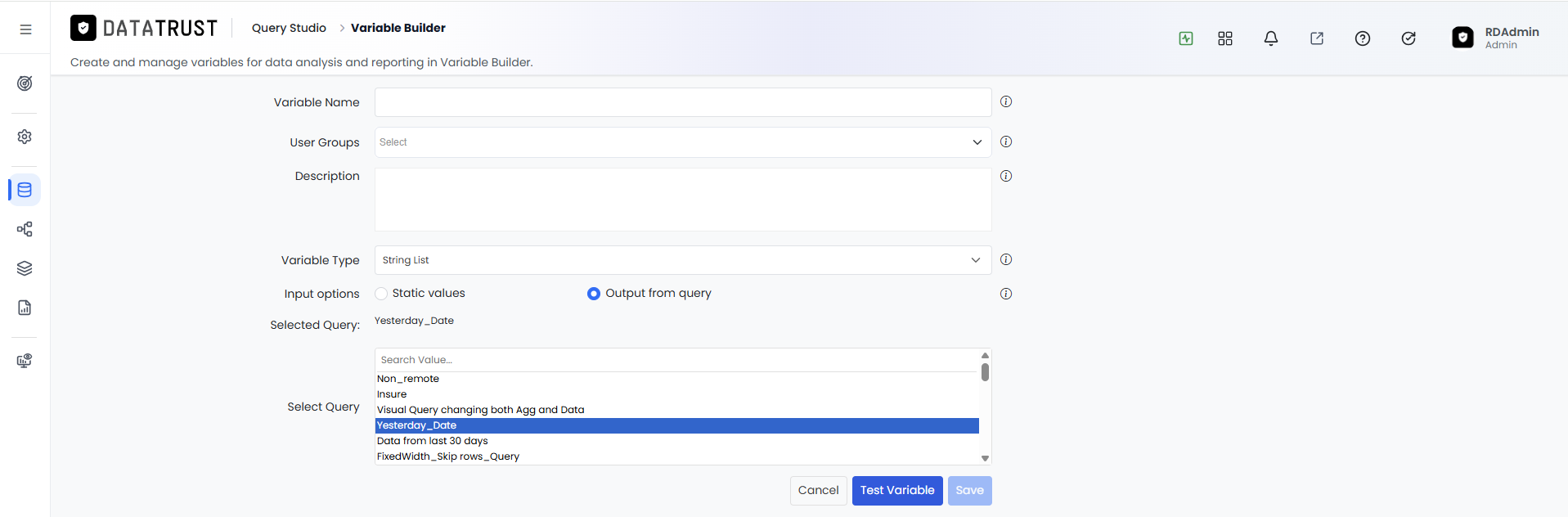This screenshot has width=1568, height=517.
Task: Open the hamburger menu in the sidebar
Action: pos(25,29)
